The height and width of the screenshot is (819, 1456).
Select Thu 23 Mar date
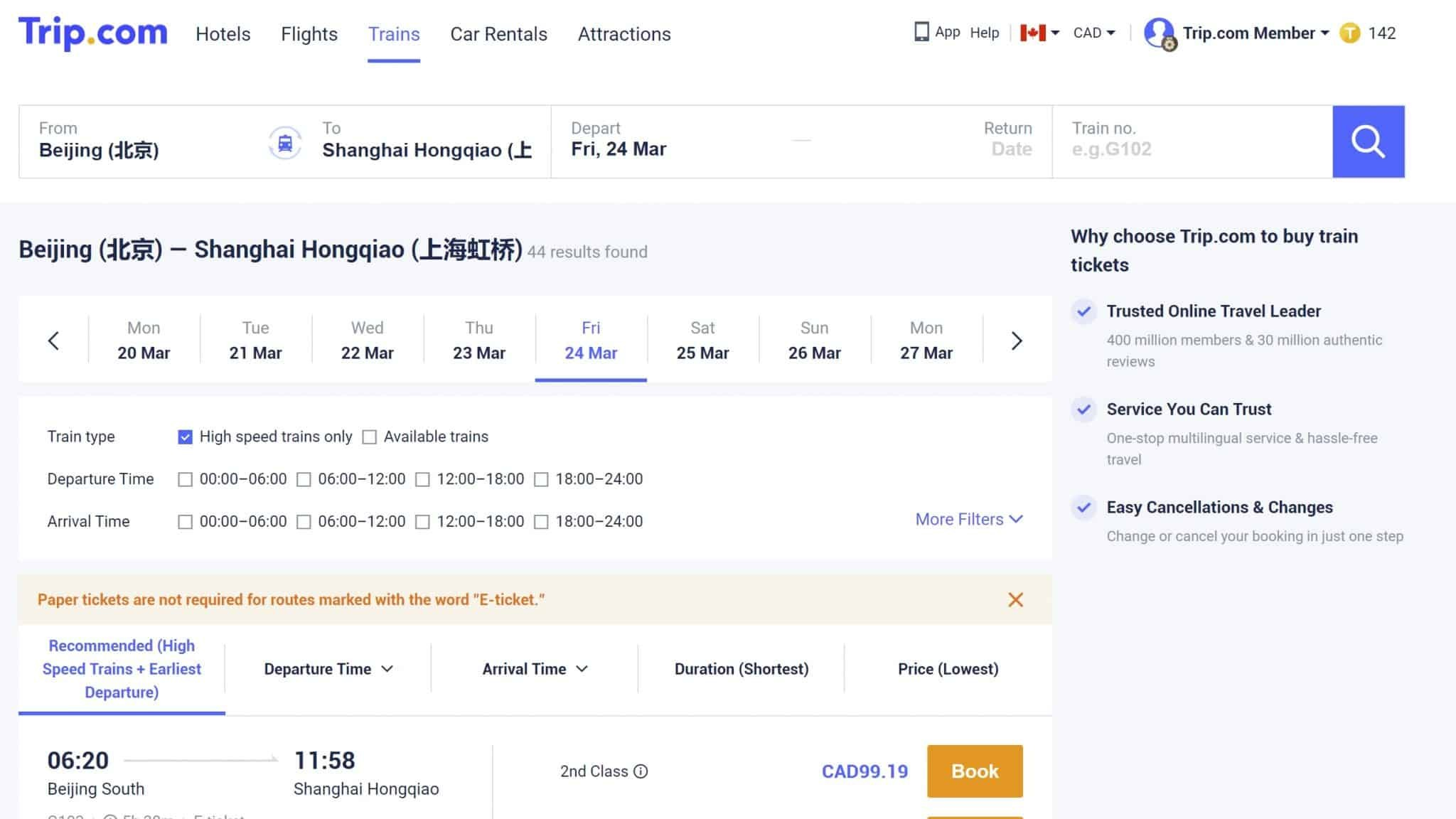(479, 341)
